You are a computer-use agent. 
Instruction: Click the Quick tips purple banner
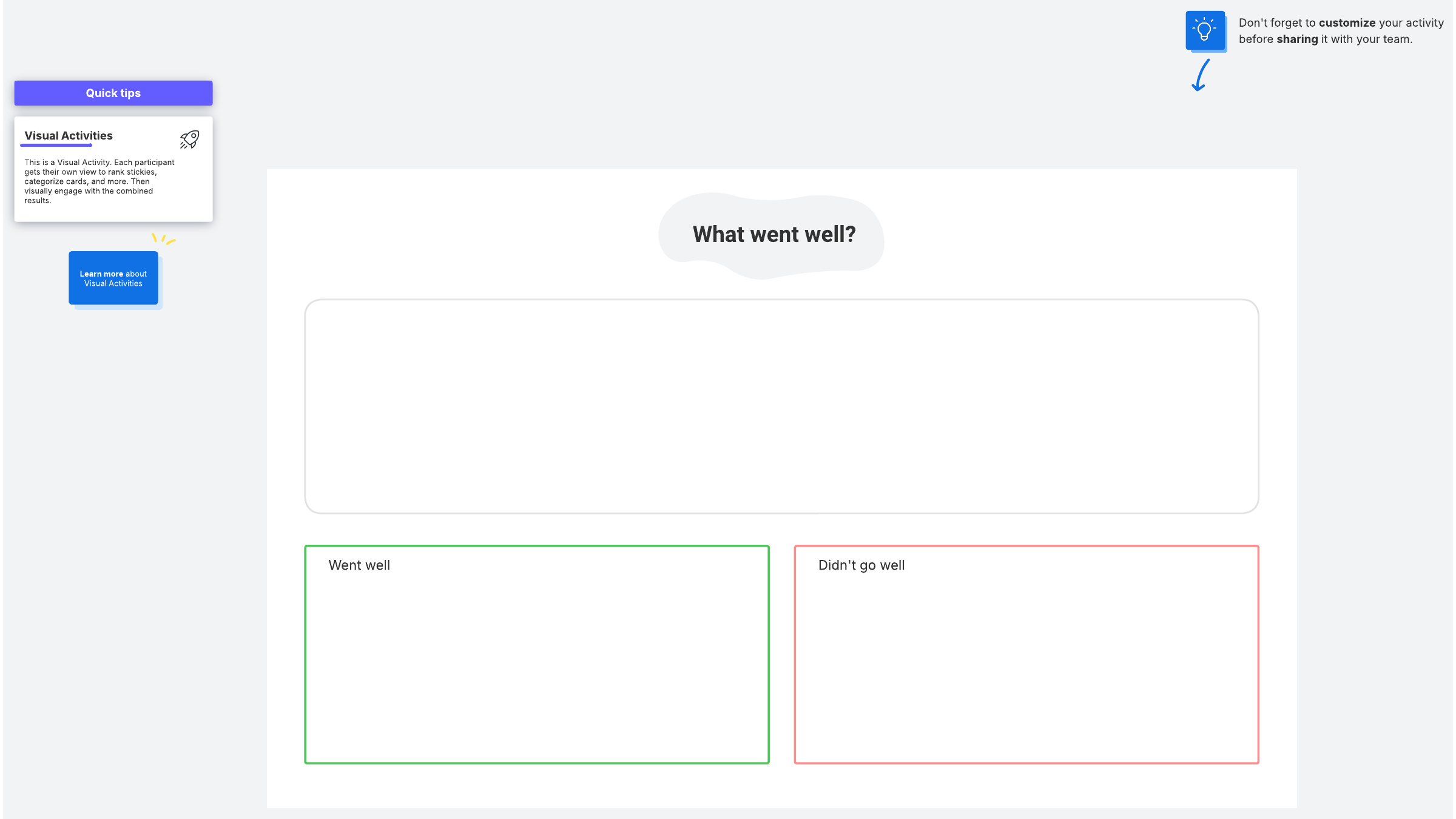click(113, 93)
